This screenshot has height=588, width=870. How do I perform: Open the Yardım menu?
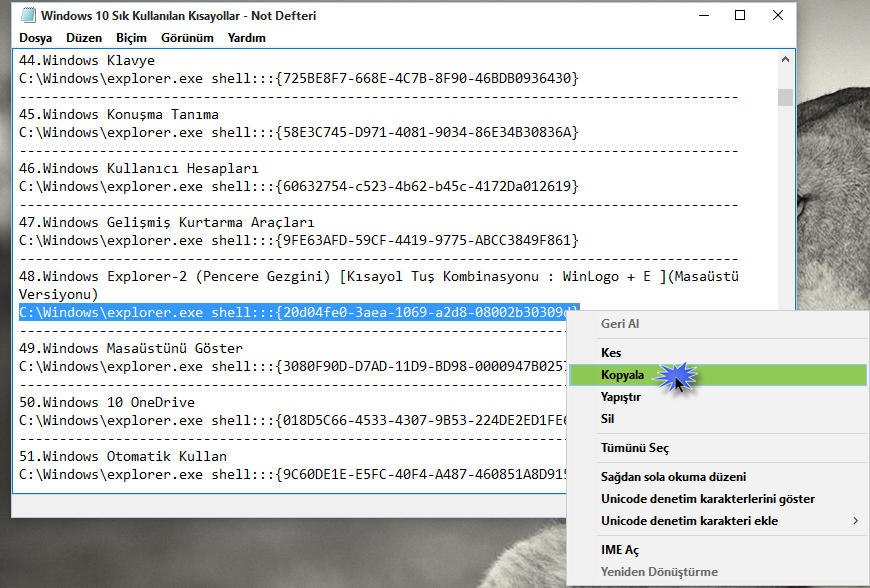[x=246, y=38]
